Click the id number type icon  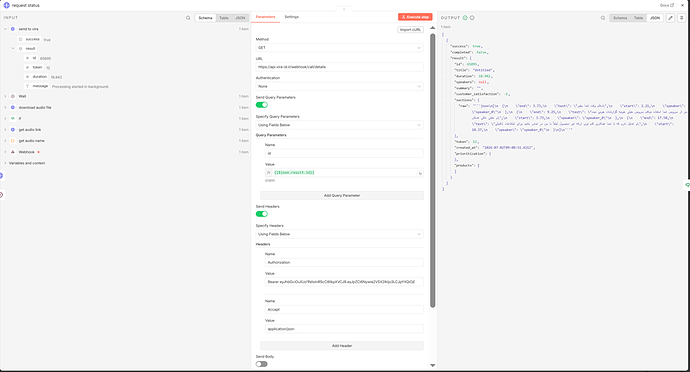tap(27, 58)
